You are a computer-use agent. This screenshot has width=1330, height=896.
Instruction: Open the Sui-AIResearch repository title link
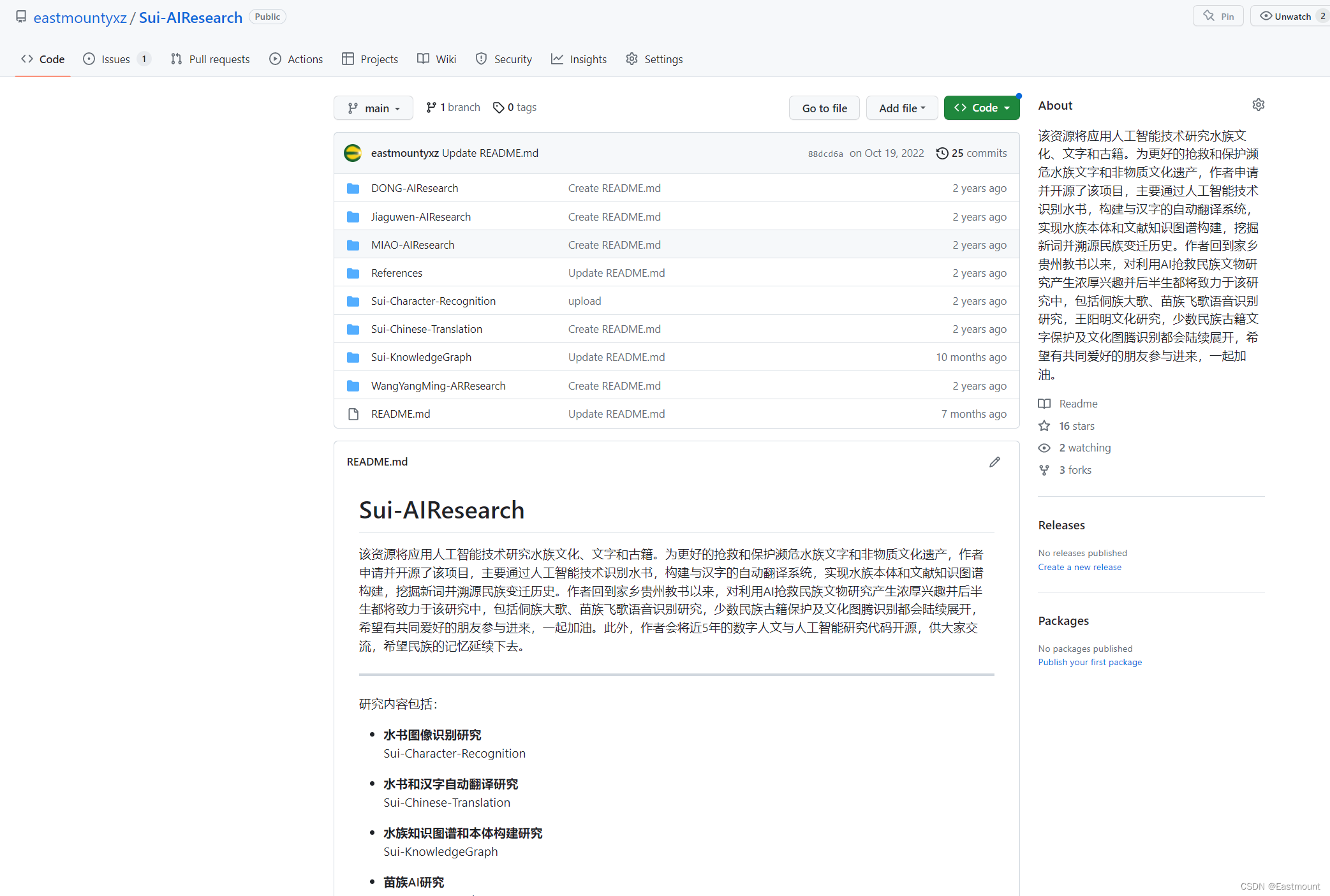pos(191,17)
